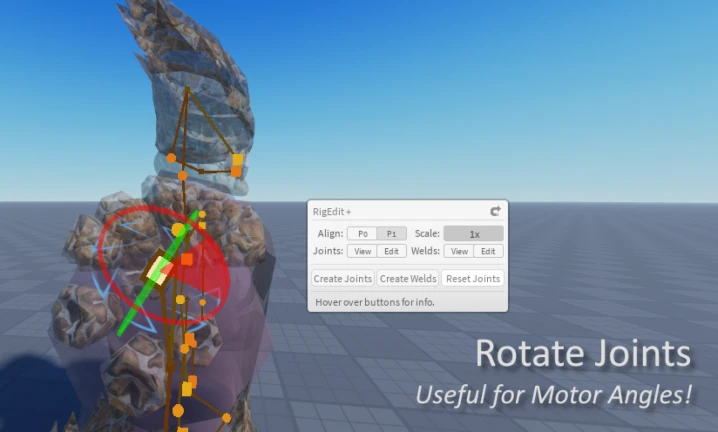Select the orange square joint near the neck
The height and width of the screenshot is (432, 718).
(x=237, y=160)
